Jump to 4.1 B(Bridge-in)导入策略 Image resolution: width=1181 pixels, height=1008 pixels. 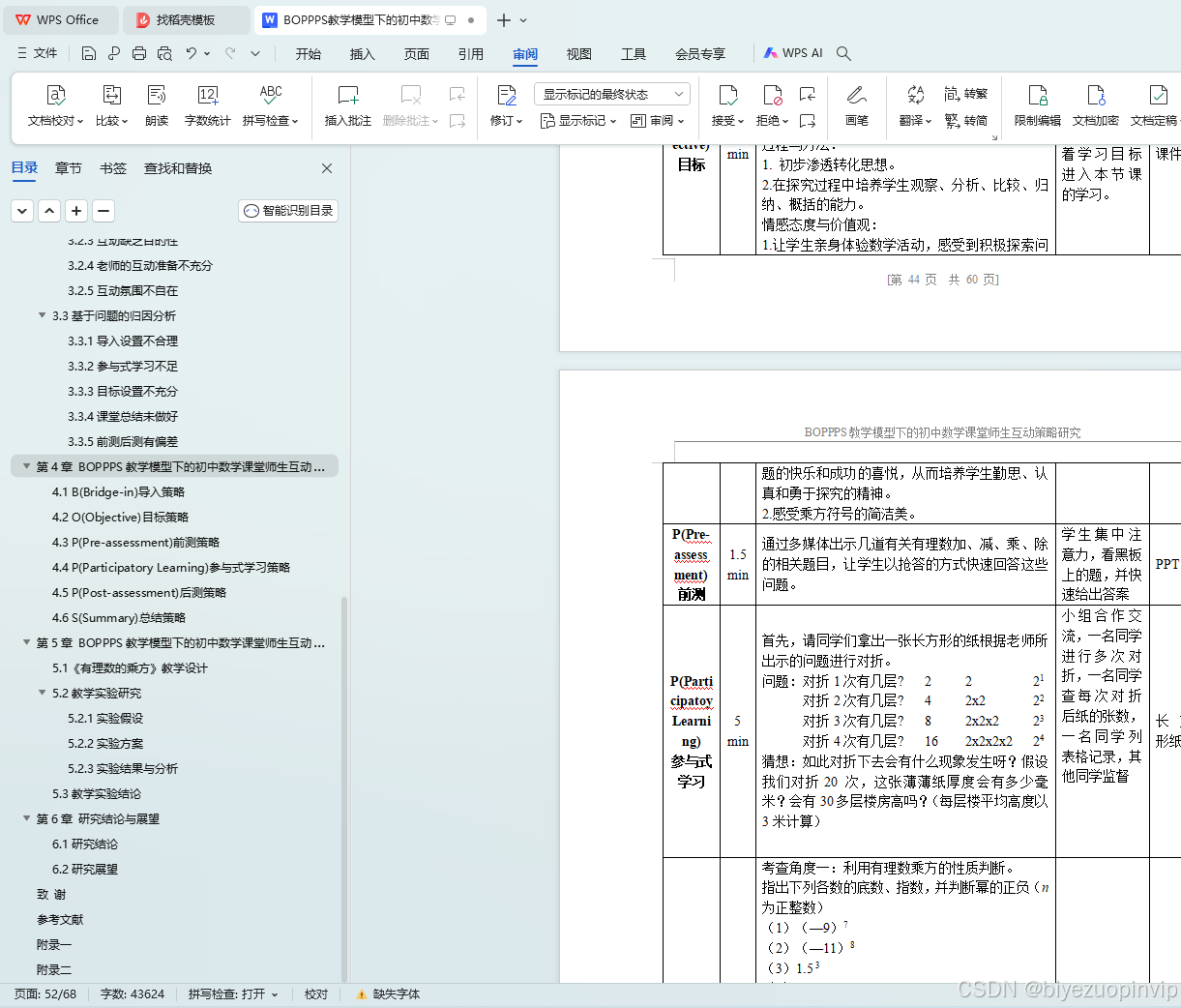118,491
